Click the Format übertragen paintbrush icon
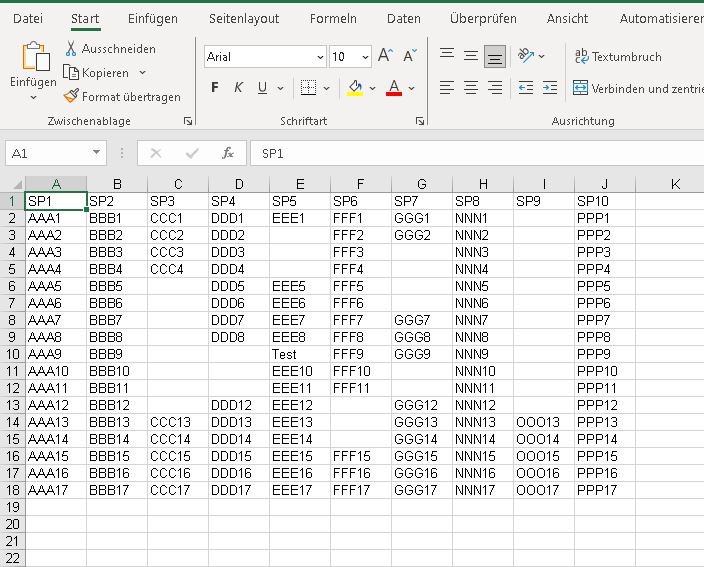This screenshot has height=567, width=704. click(x=71, y=97)
